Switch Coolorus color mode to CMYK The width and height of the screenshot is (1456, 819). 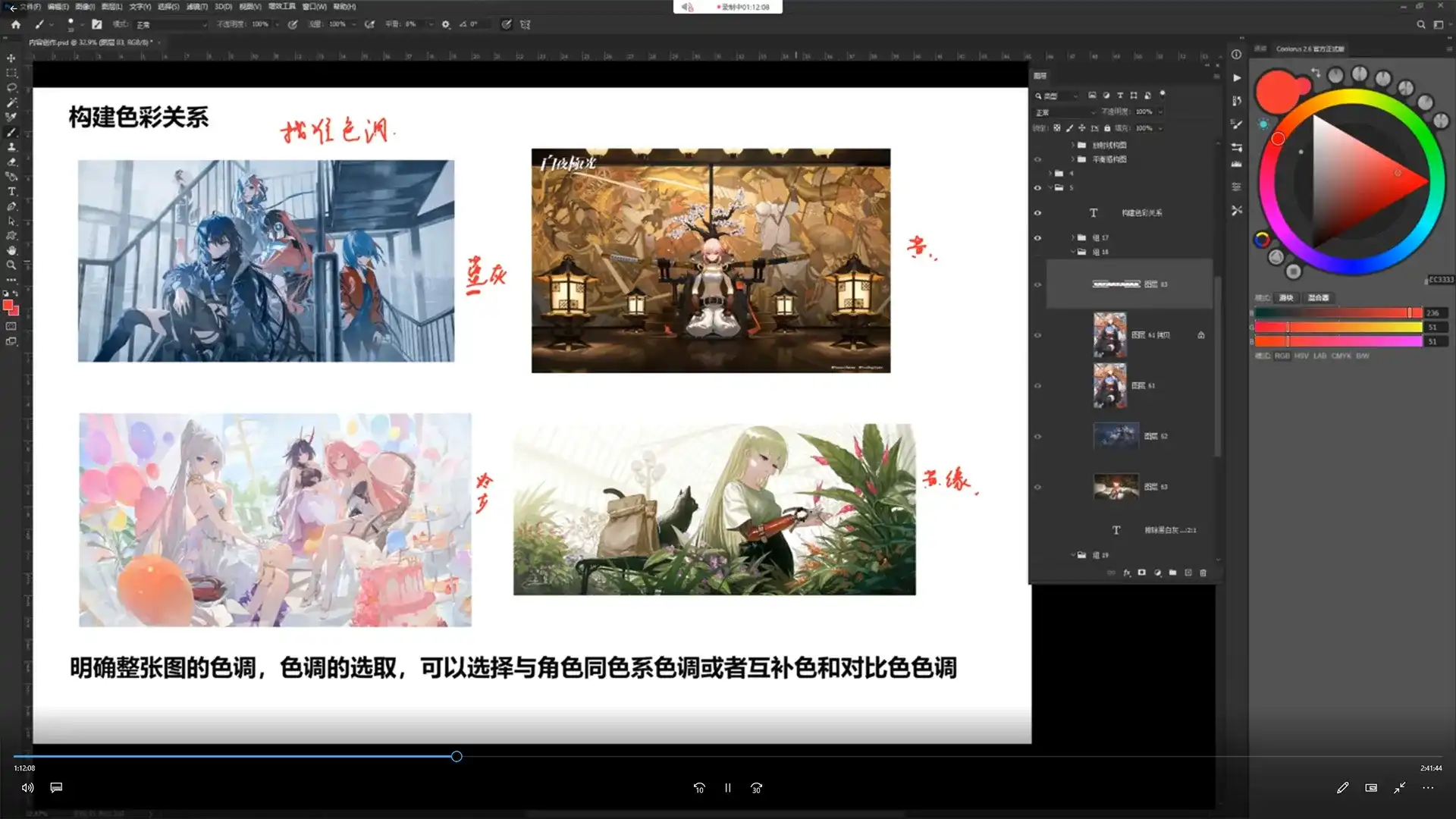tap(1341, 356)
